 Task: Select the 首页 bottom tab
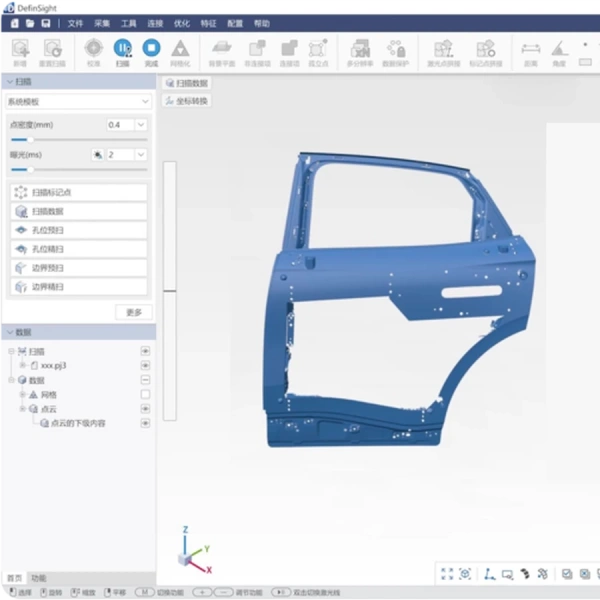pos(15,578)
